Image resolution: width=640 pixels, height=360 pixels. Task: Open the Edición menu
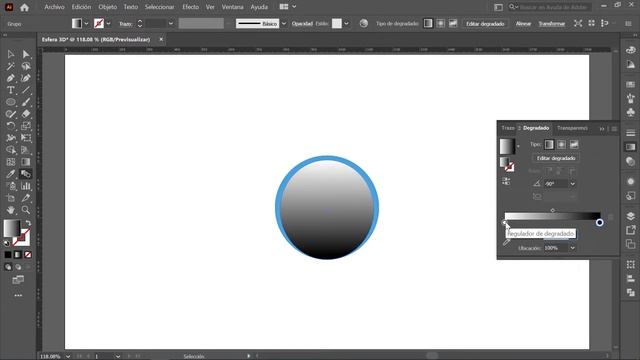tap(81, 7)
